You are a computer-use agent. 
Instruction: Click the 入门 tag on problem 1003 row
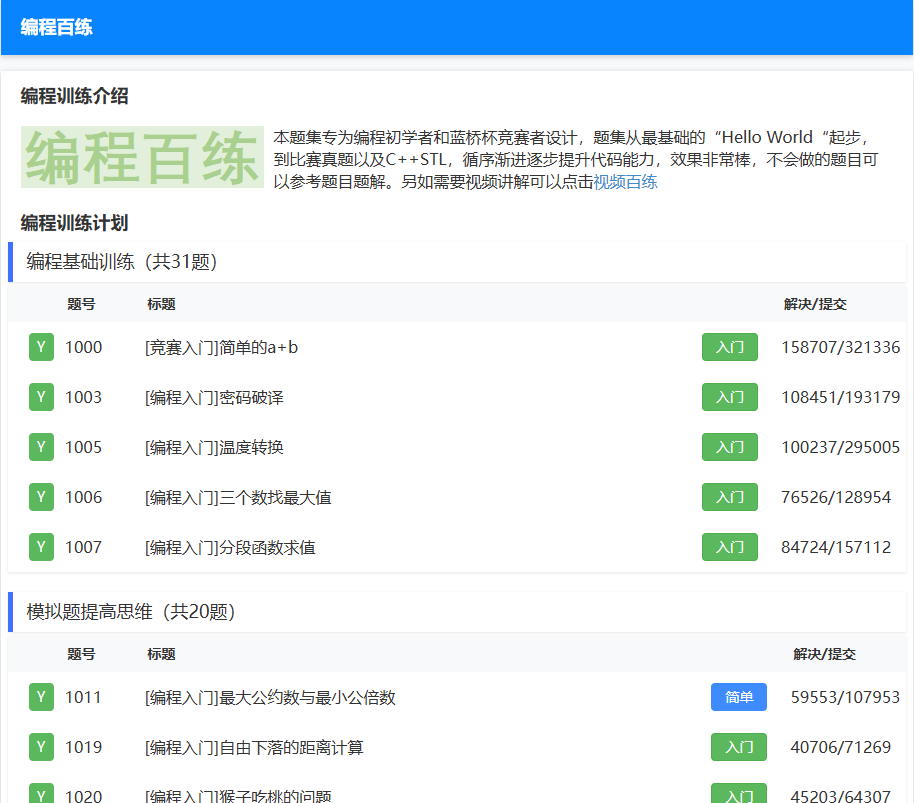[730, 397]
